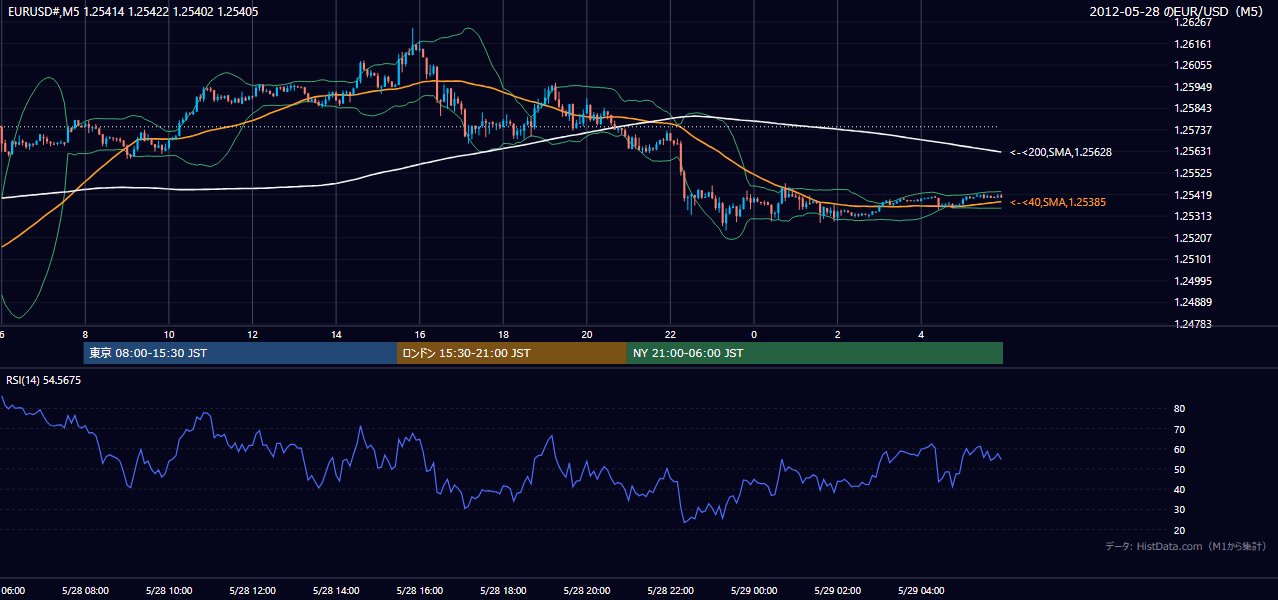
Task: Click the 5/28 14:00 time label
Action: [336, 591]
